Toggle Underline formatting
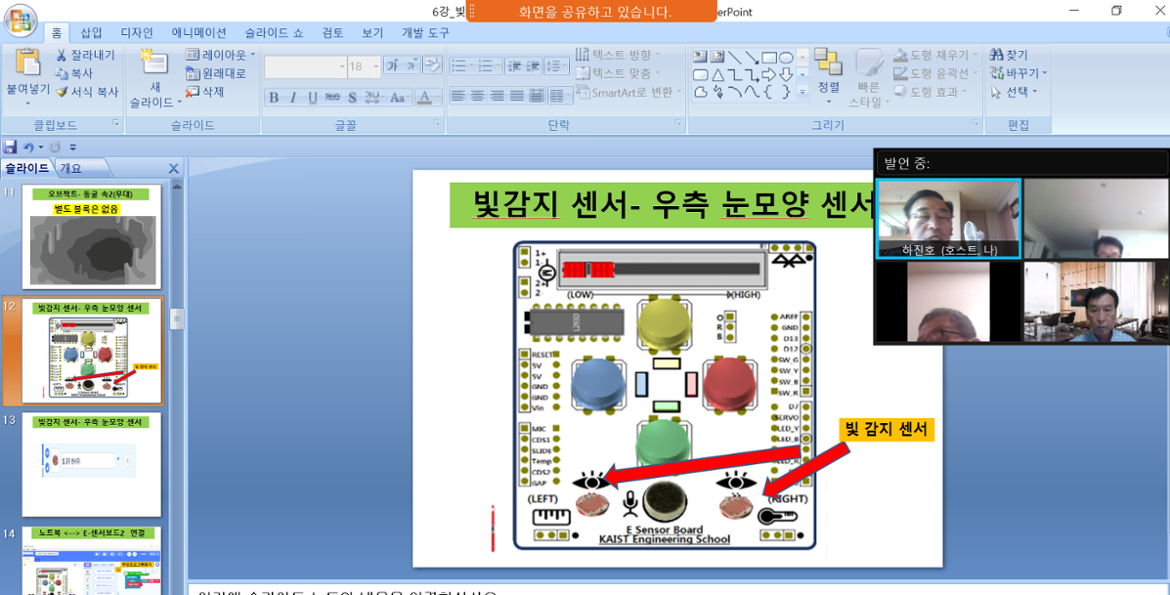1170x595 pixels. [x=313, y=98]
